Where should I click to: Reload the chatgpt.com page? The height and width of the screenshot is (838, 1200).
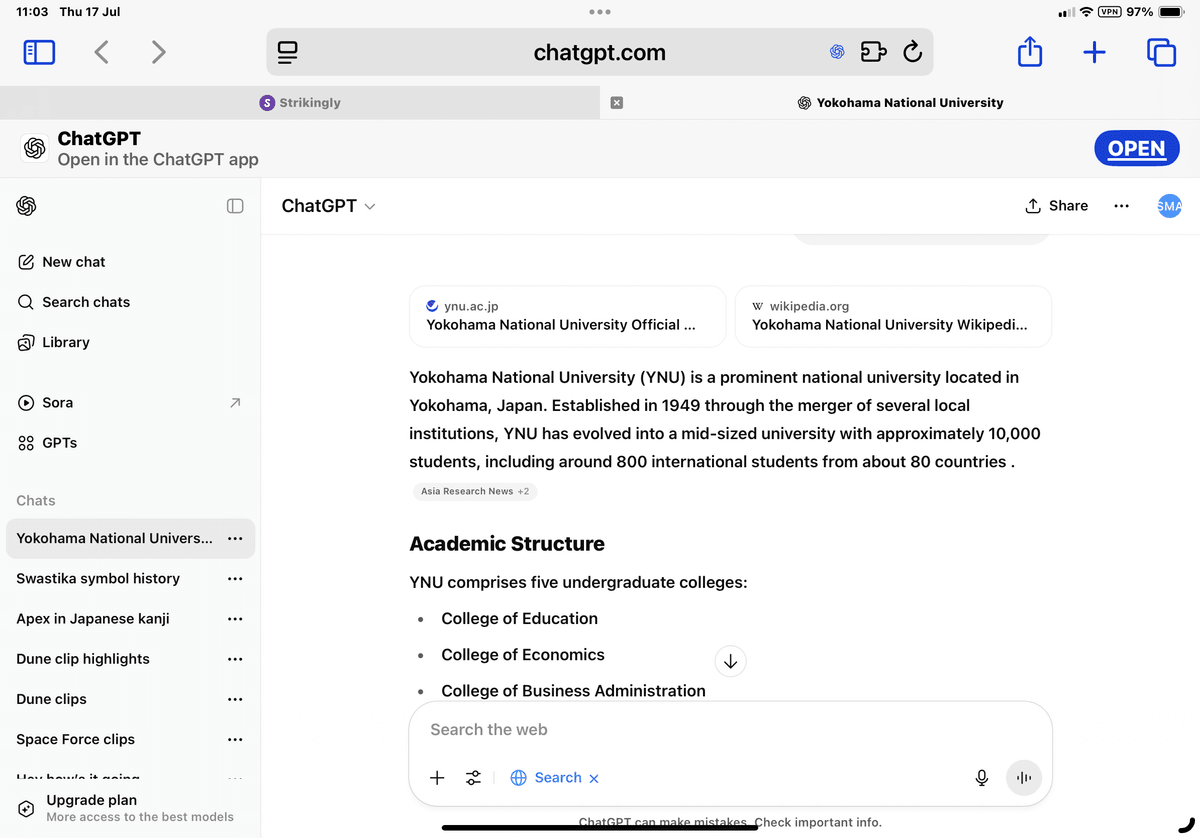point(912,52)
